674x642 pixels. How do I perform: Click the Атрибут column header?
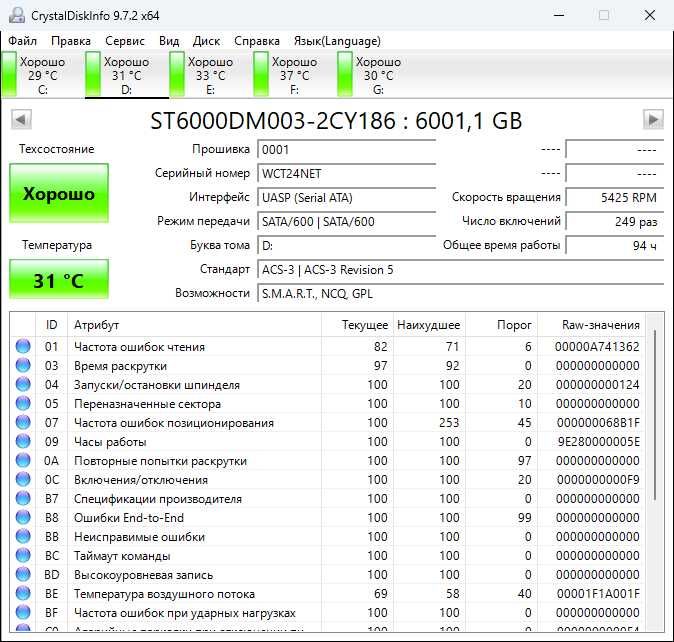click(x=194, y=325)
